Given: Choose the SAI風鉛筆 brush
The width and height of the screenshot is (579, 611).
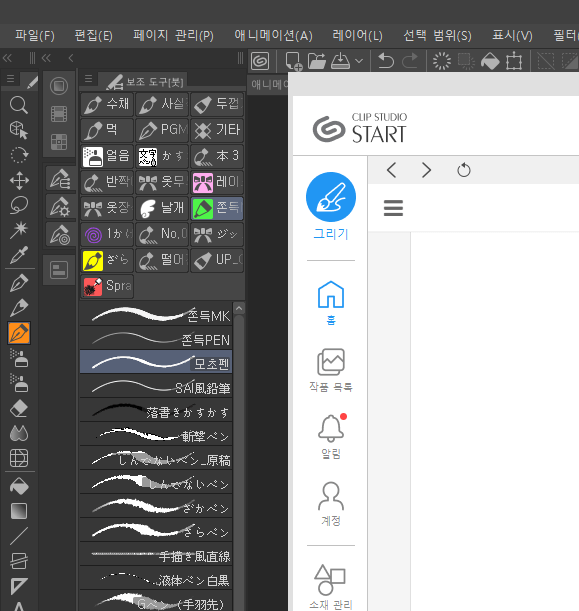Looking at the screenshot, I should 156,386.
